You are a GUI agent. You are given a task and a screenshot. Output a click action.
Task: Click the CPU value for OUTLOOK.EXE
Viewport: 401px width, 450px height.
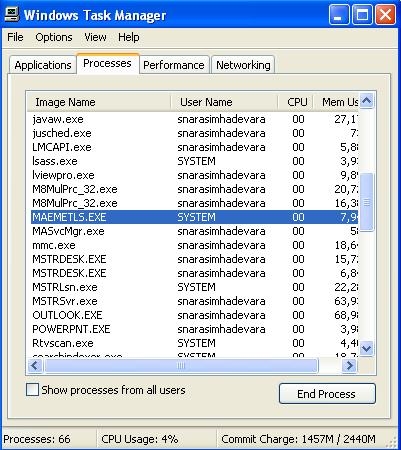point(298,315)
